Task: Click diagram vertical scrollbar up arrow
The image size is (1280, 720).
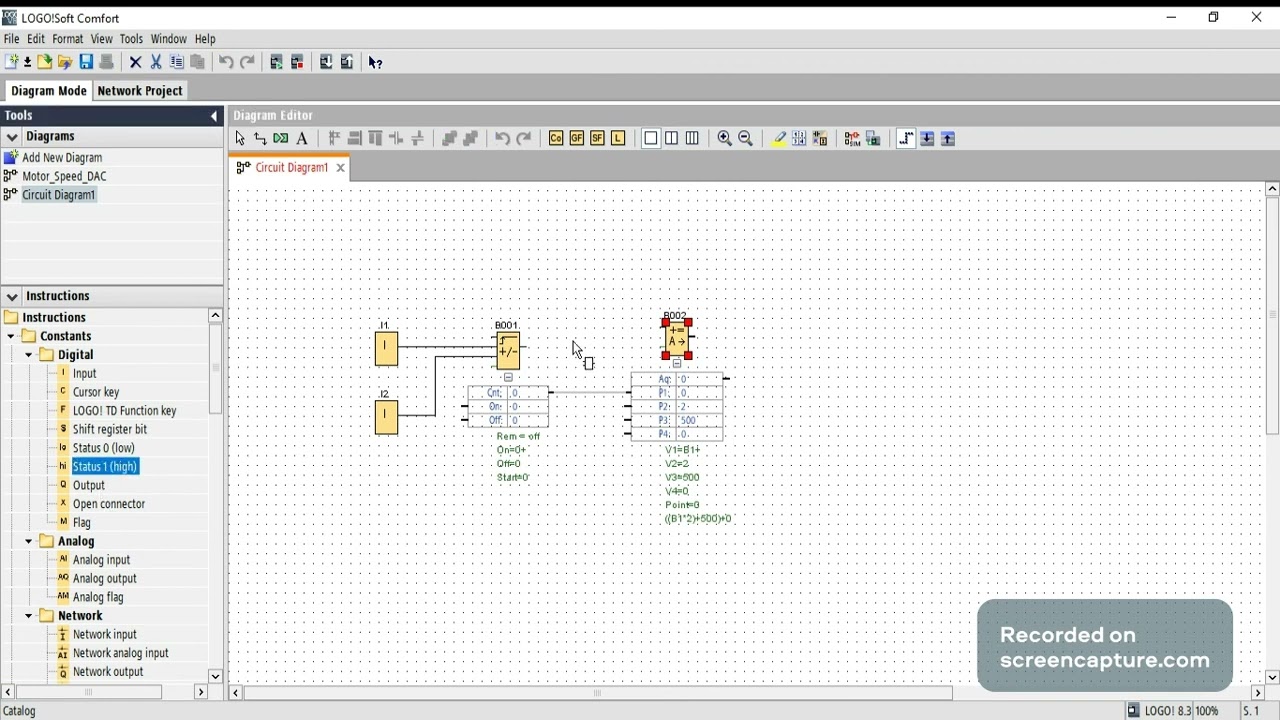Action: 1272,189
